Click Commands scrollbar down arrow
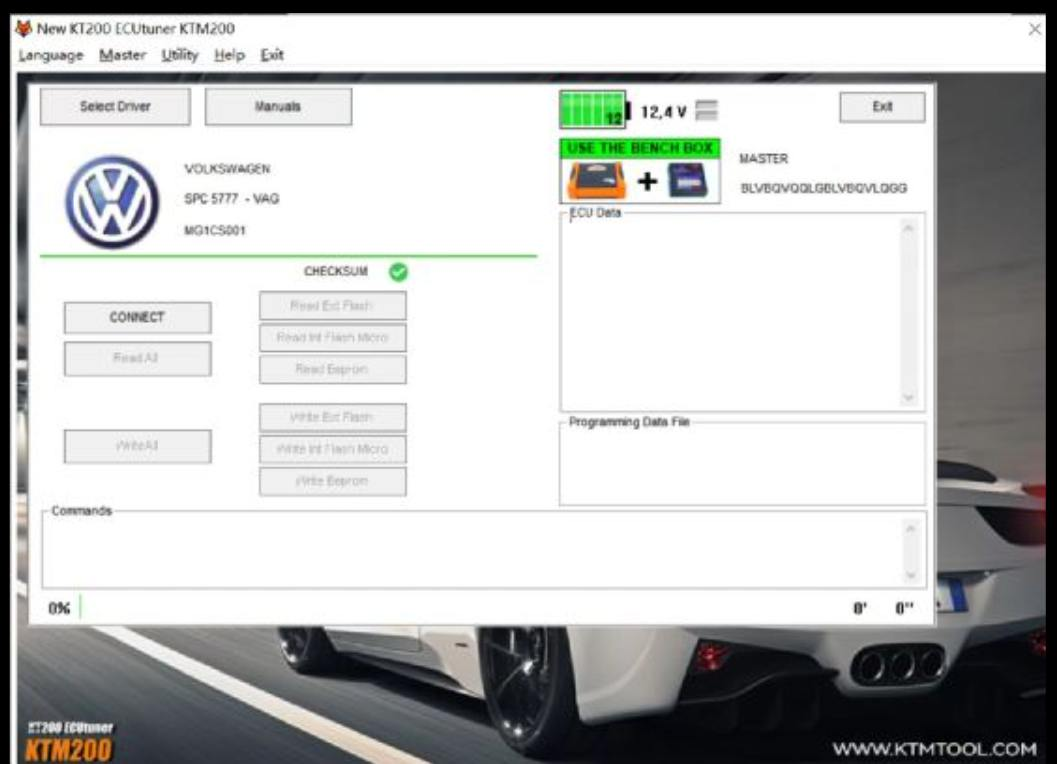This screenshot has width=1057, height=764. (911, 575)
